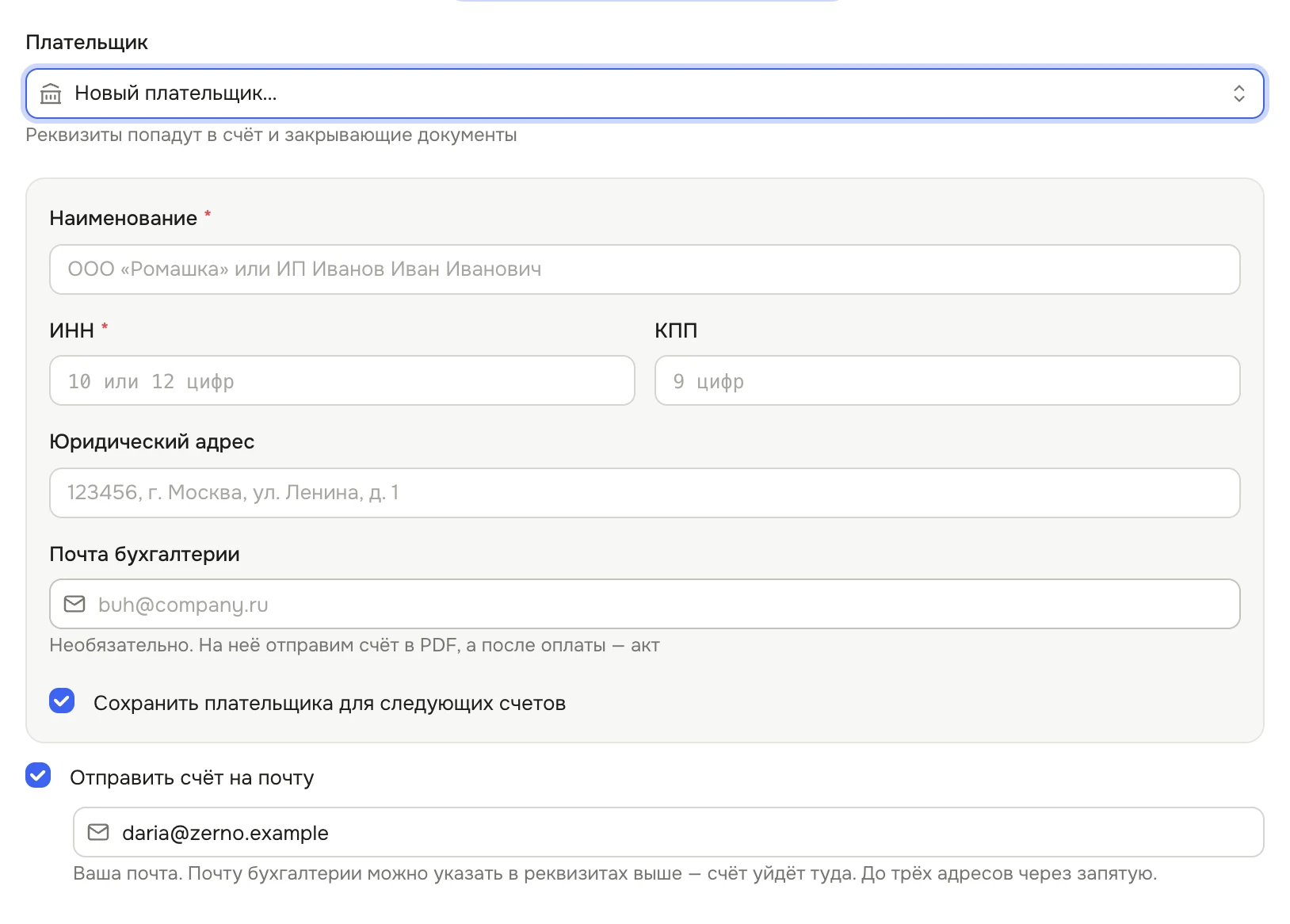Click hint text Реквизиты попадут в счёт
Screen dimensions: 1290x924
[x=271, y=136]
